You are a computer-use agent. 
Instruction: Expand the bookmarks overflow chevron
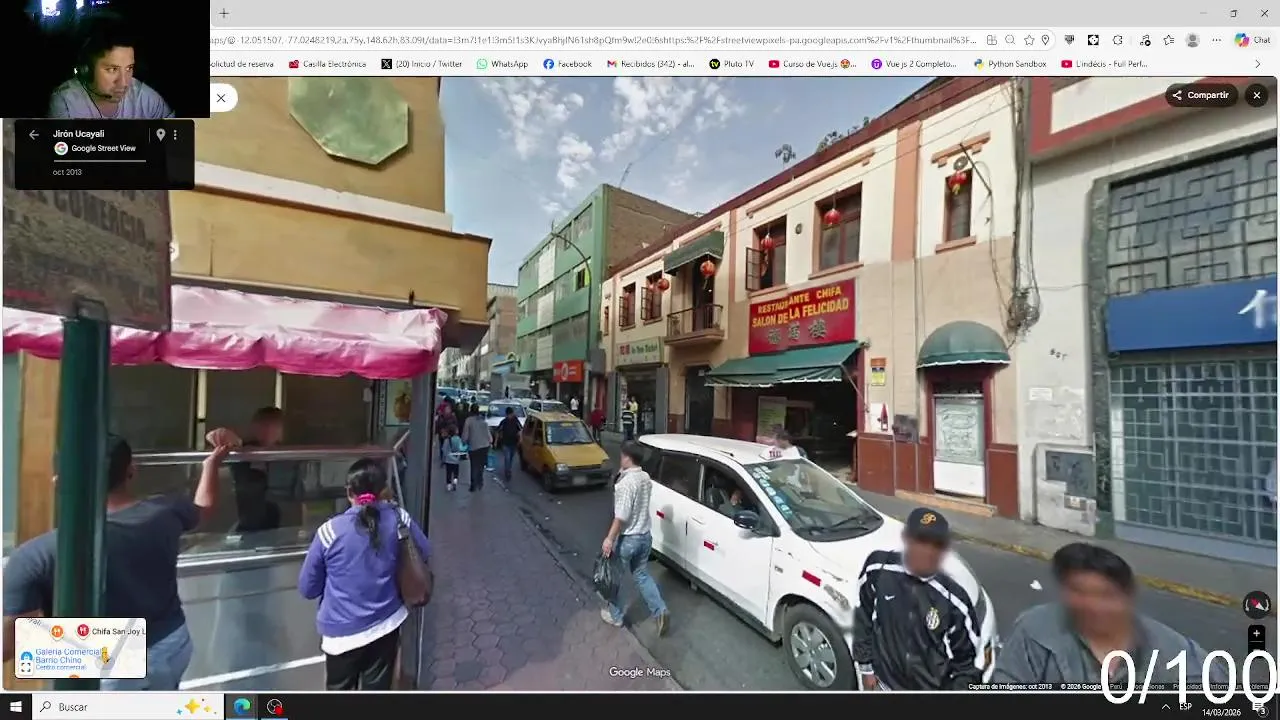click(1258, 64)
